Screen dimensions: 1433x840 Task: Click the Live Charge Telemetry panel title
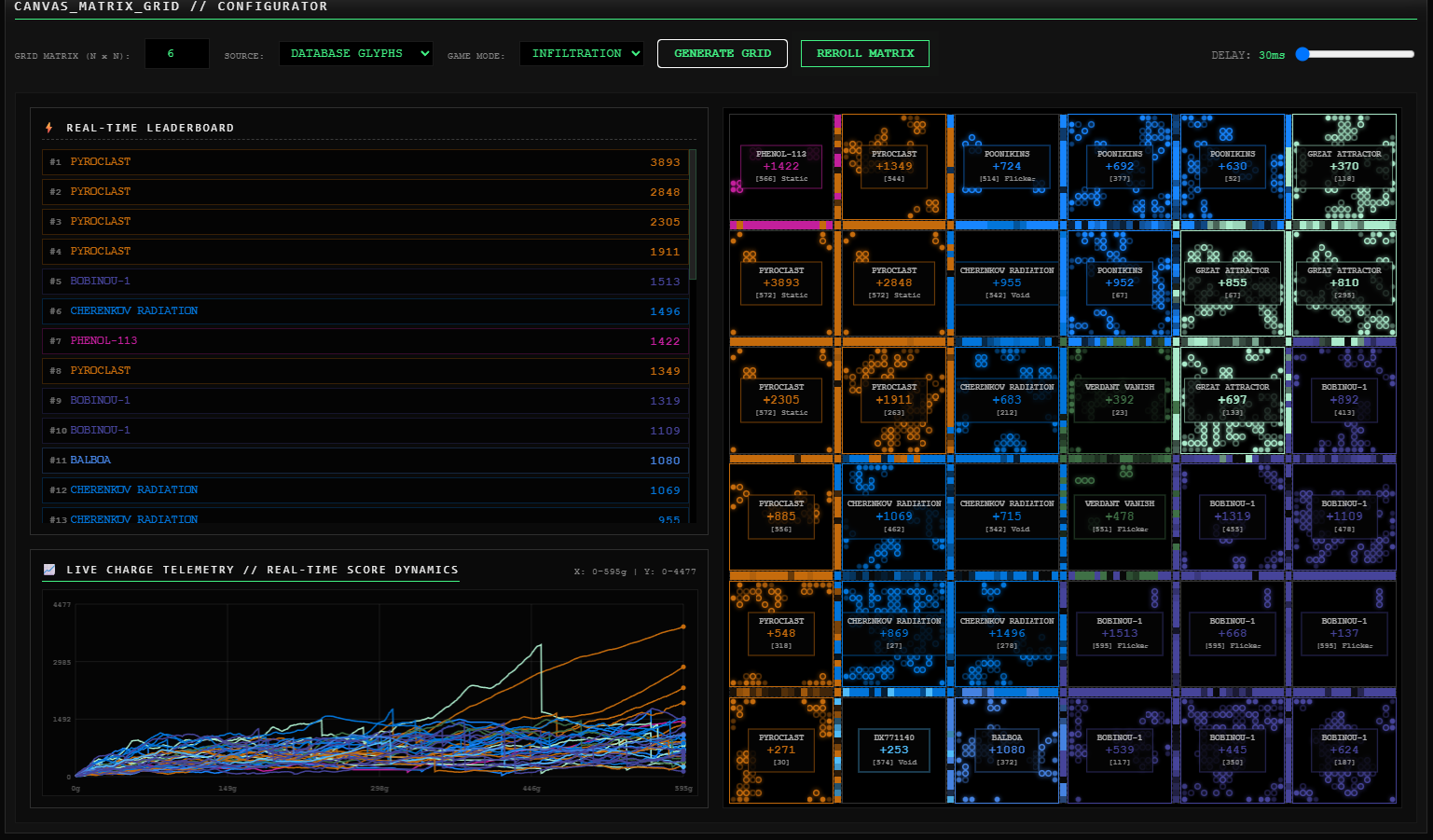pyautogui.click(x=262, y=570)
